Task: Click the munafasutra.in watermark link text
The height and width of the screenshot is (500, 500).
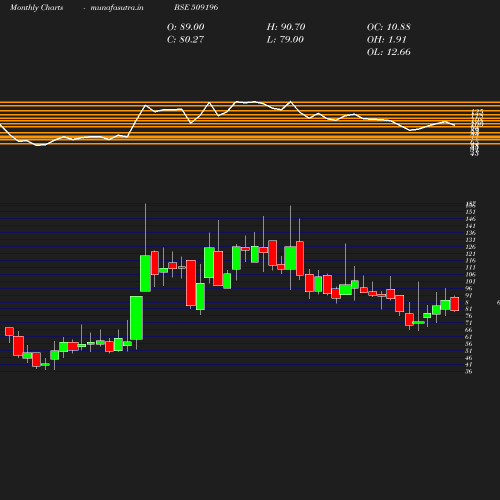Action: (117, 7)
